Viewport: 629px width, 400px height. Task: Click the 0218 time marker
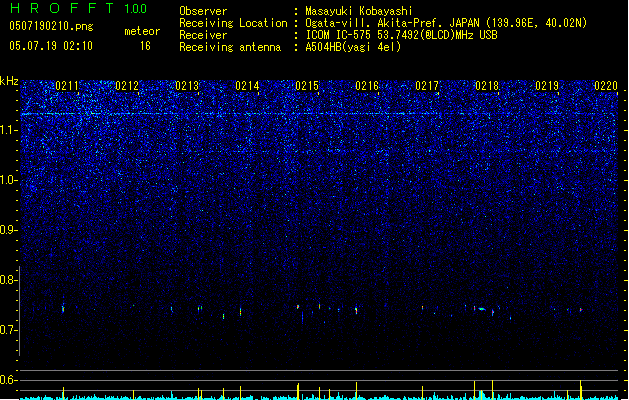[487, 86]
